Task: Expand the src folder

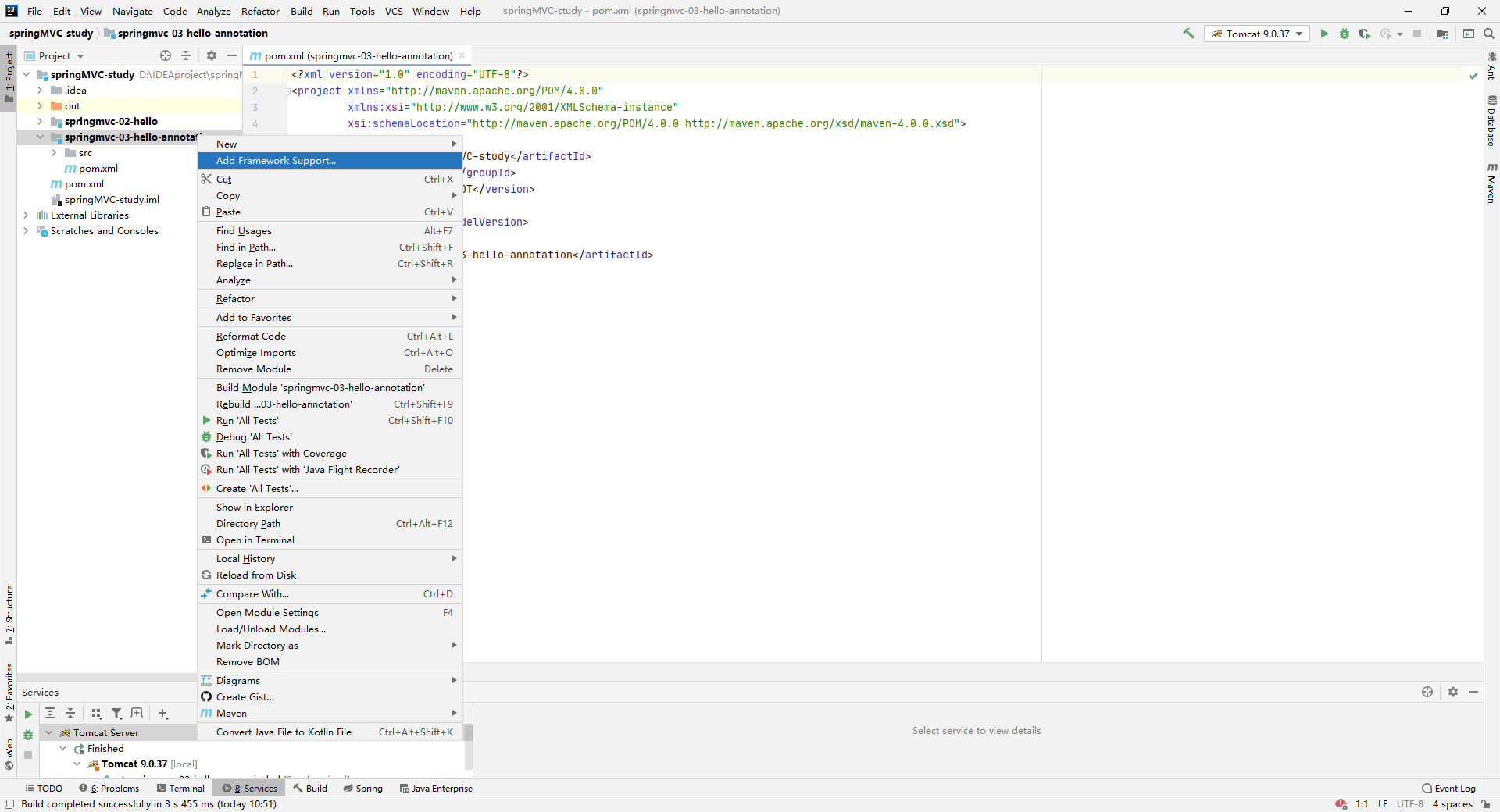Action: (54, 153)
